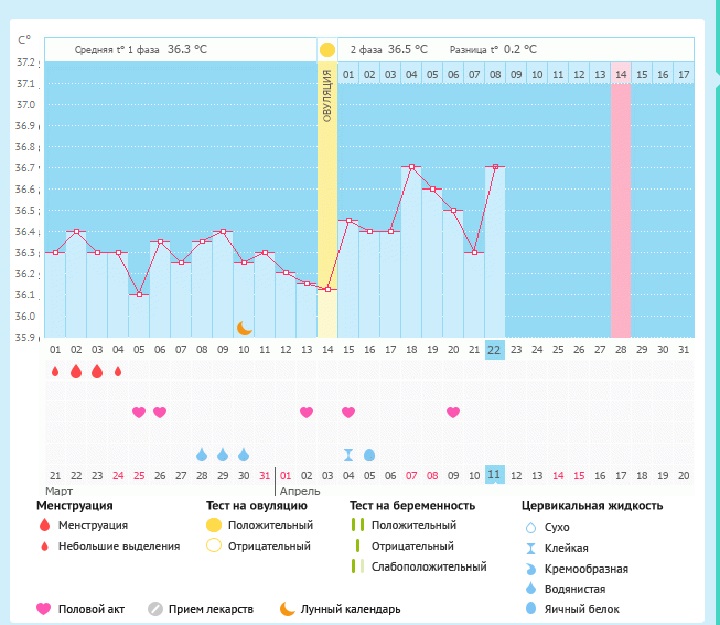This screenshot has height=625, width=720.
Task: Click the Половой акт legend heart icon
Action: click(43, 609)
